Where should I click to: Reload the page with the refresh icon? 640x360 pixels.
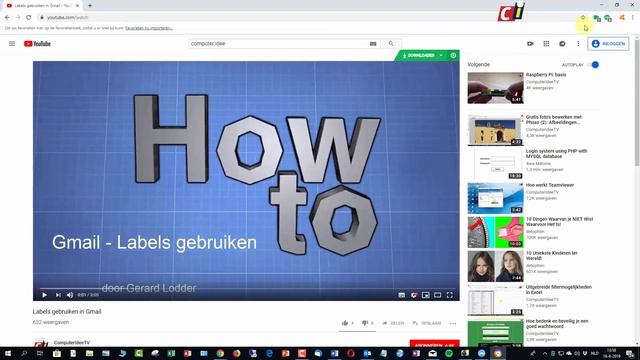pyautogui.click(x=29, y=18)
